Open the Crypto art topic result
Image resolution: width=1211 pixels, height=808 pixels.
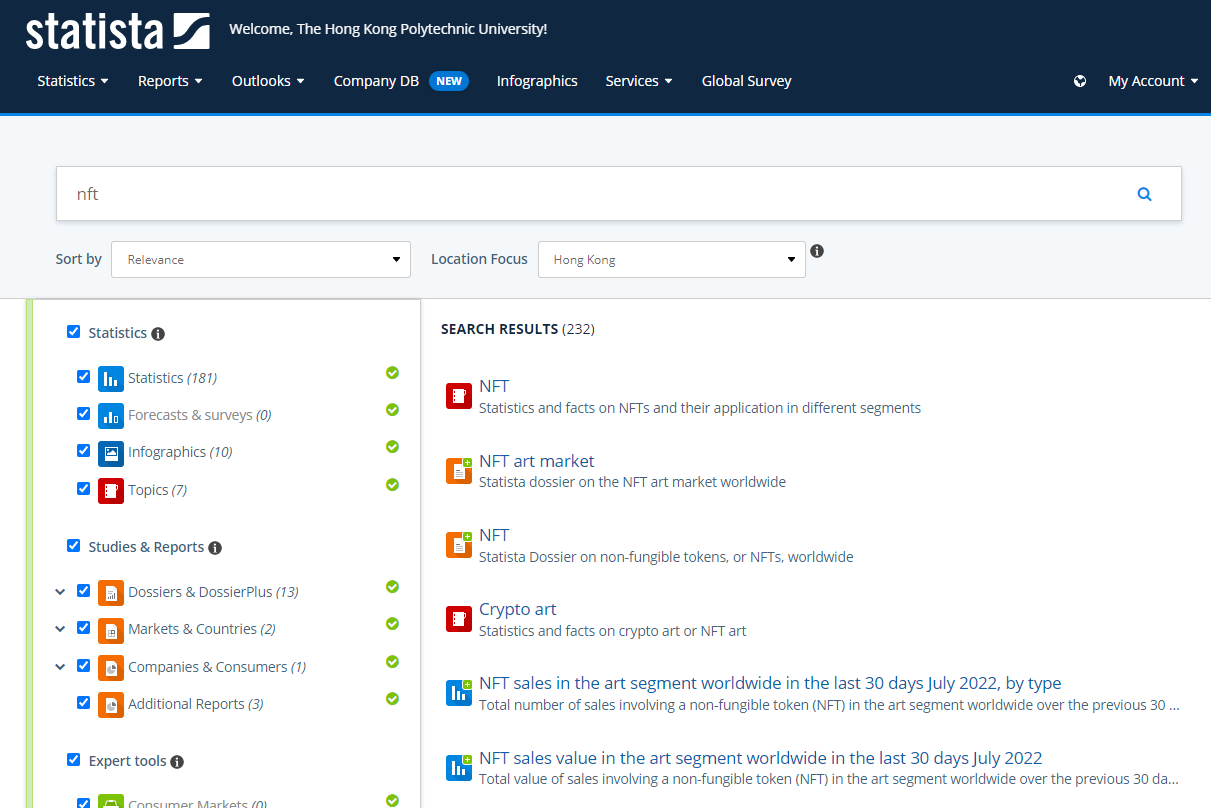518,609
